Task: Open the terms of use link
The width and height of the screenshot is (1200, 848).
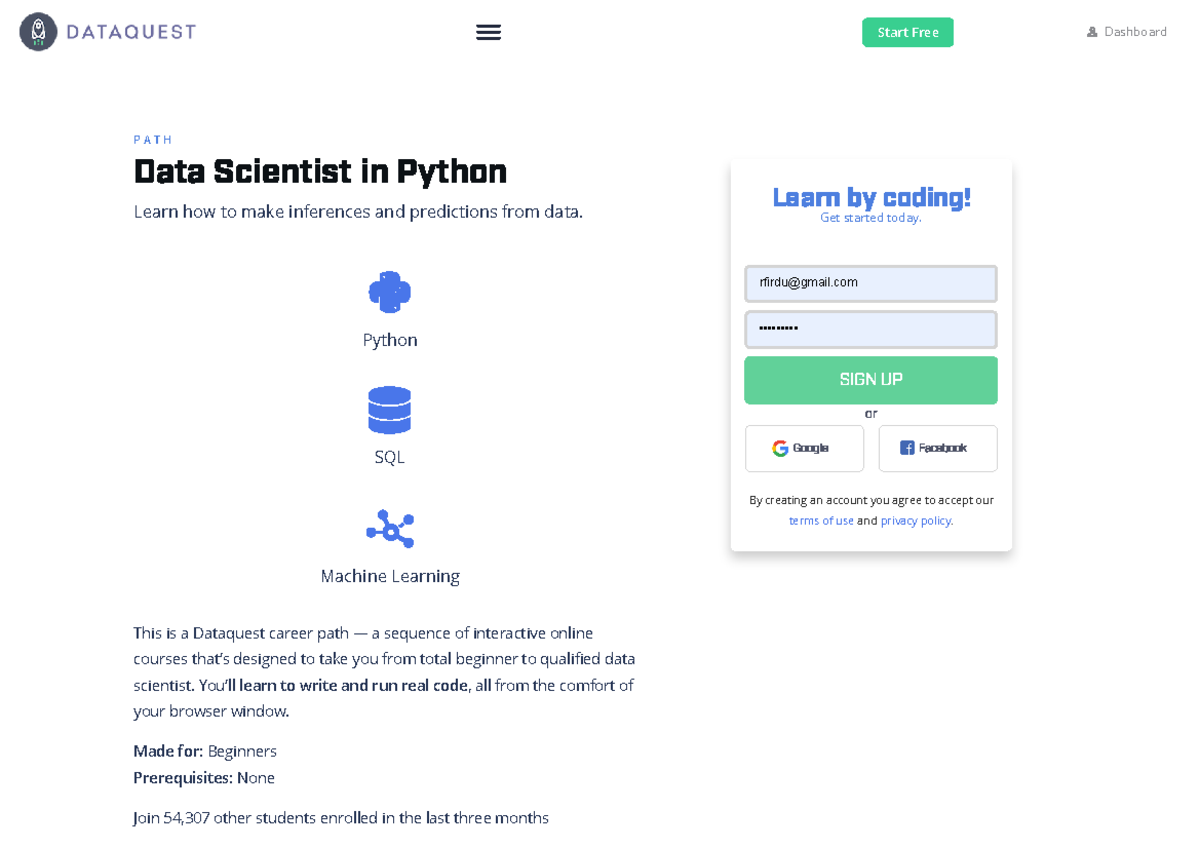Action: coord(821,521)
